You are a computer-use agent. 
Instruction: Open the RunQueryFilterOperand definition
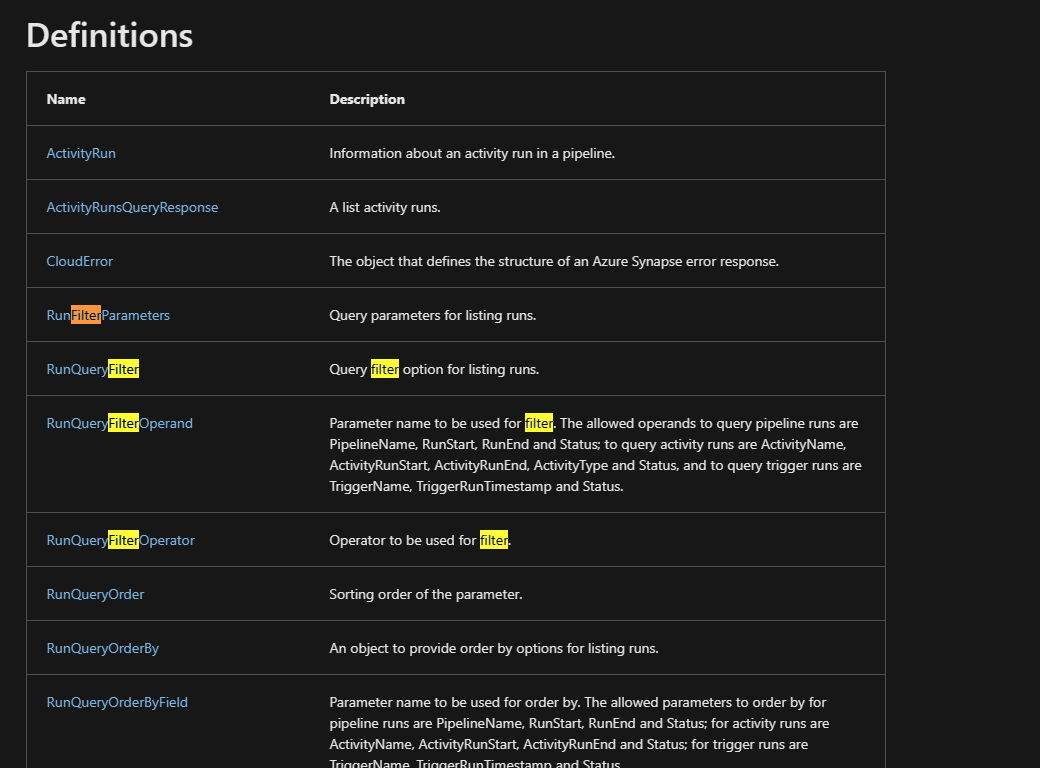pos(119,422)
